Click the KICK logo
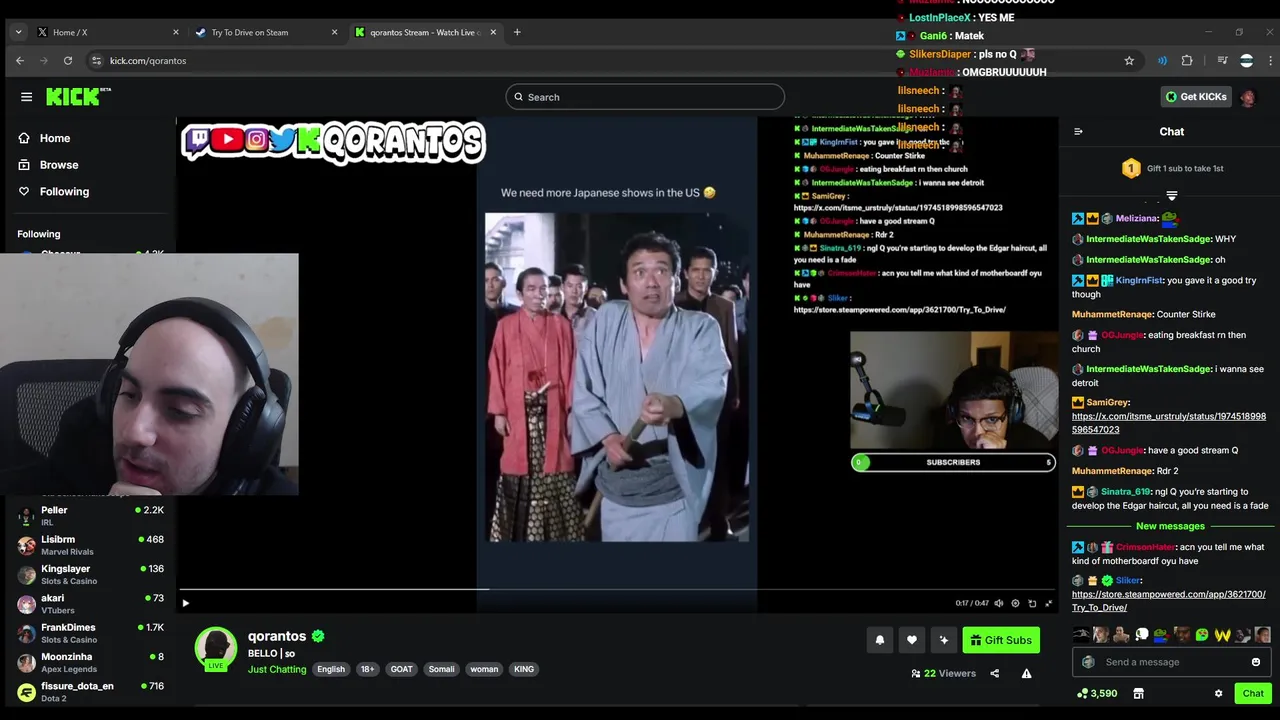Screen dimensions: 1280x720 click(78, 97)
